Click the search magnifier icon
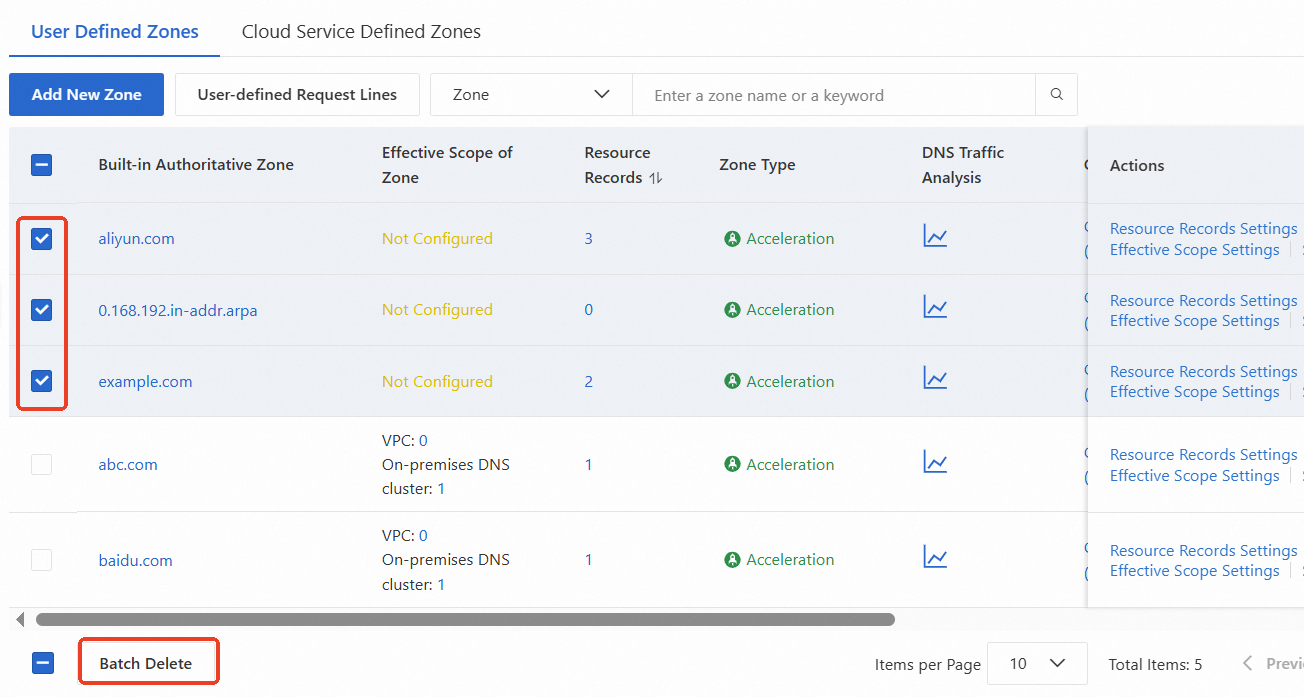This screenshot has width=1304, height=697. (x=1056, y=95)
